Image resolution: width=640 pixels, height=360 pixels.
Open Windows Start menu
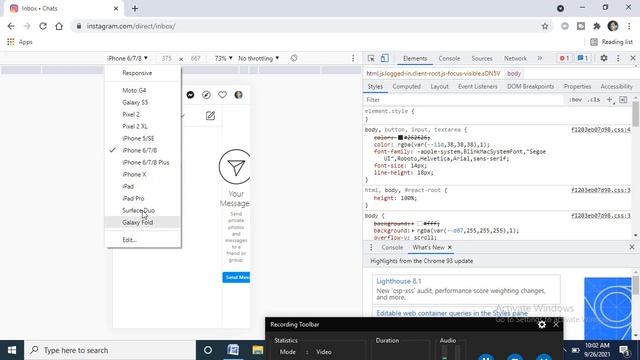coord(12,350)
